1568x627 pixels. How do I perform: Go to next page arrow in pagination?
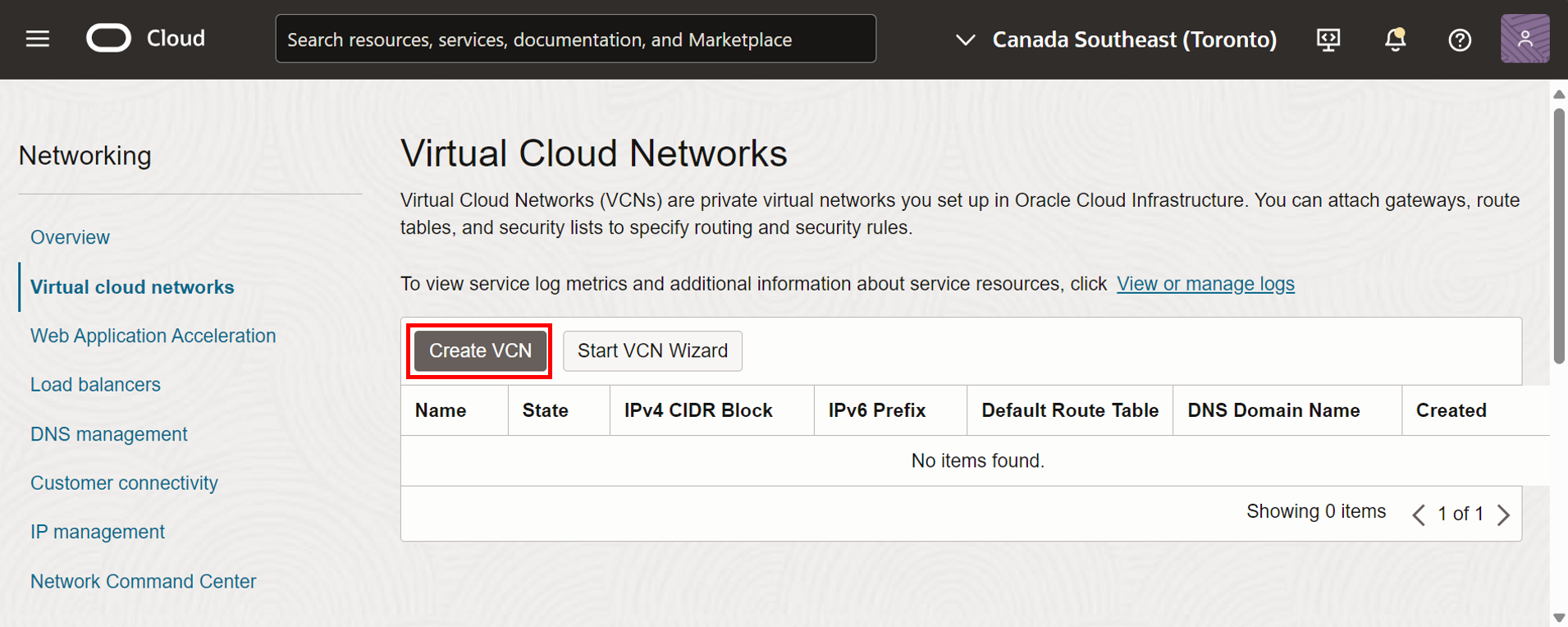pyautogui.click(x=1503, y=515)
